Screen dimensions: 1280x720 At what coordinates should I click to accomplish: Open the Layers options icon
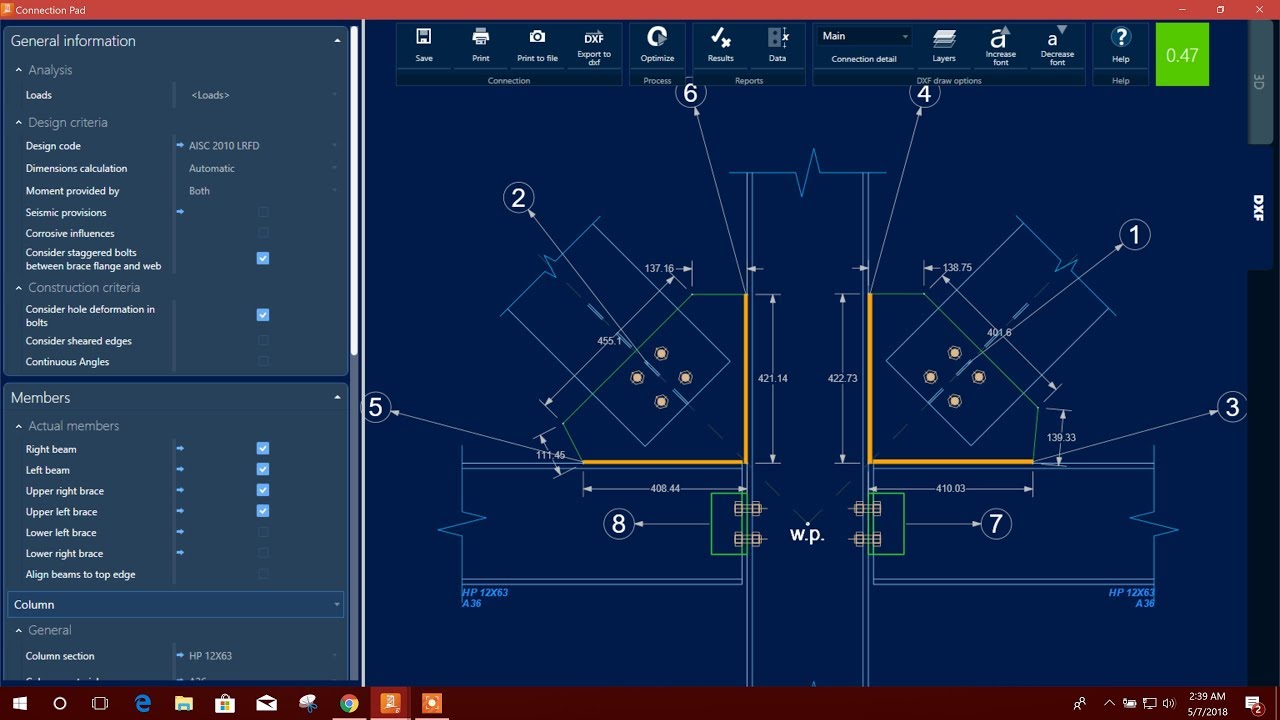[x=943, y=41]
